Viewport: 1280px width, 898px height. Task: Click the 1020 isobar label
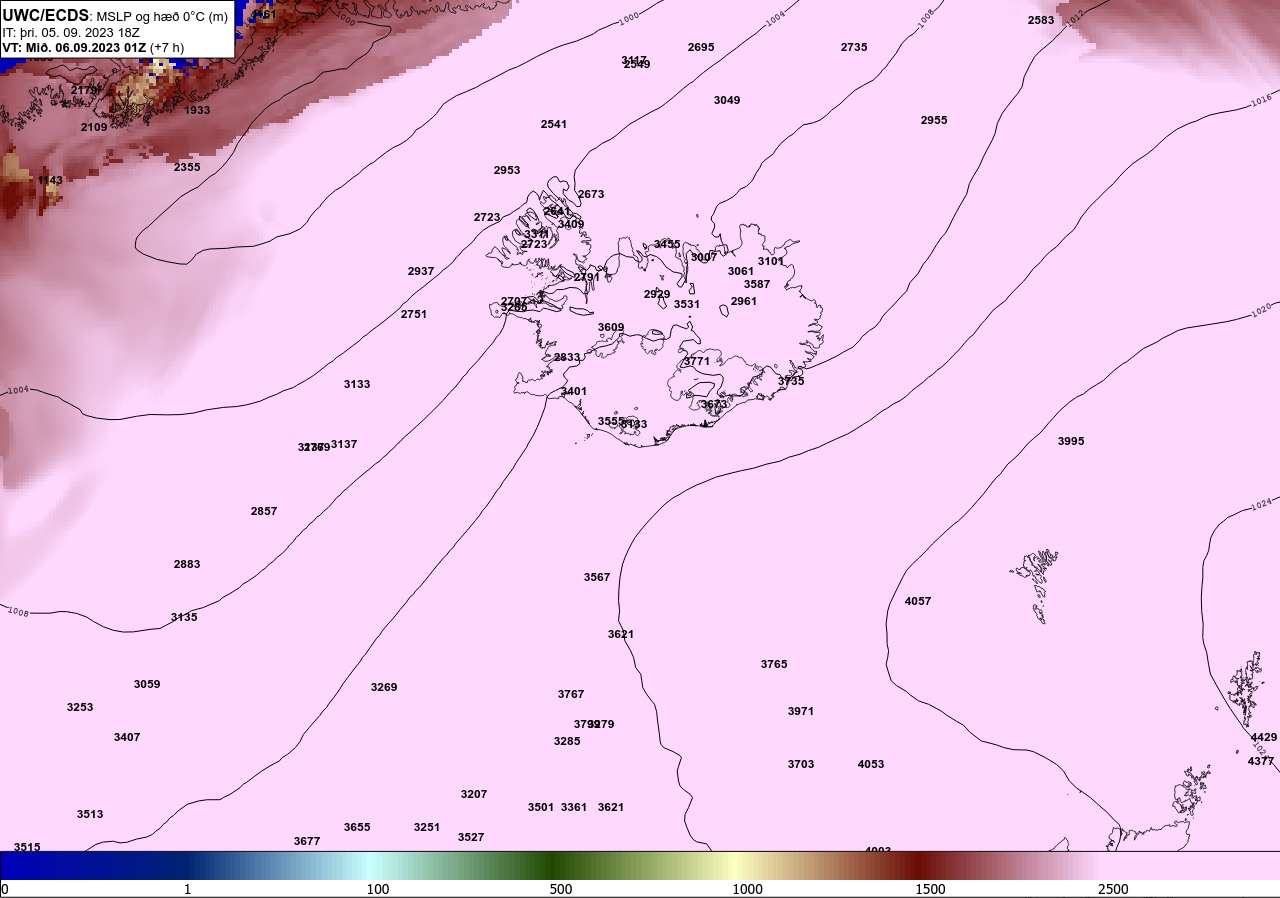click(1262, 310)
